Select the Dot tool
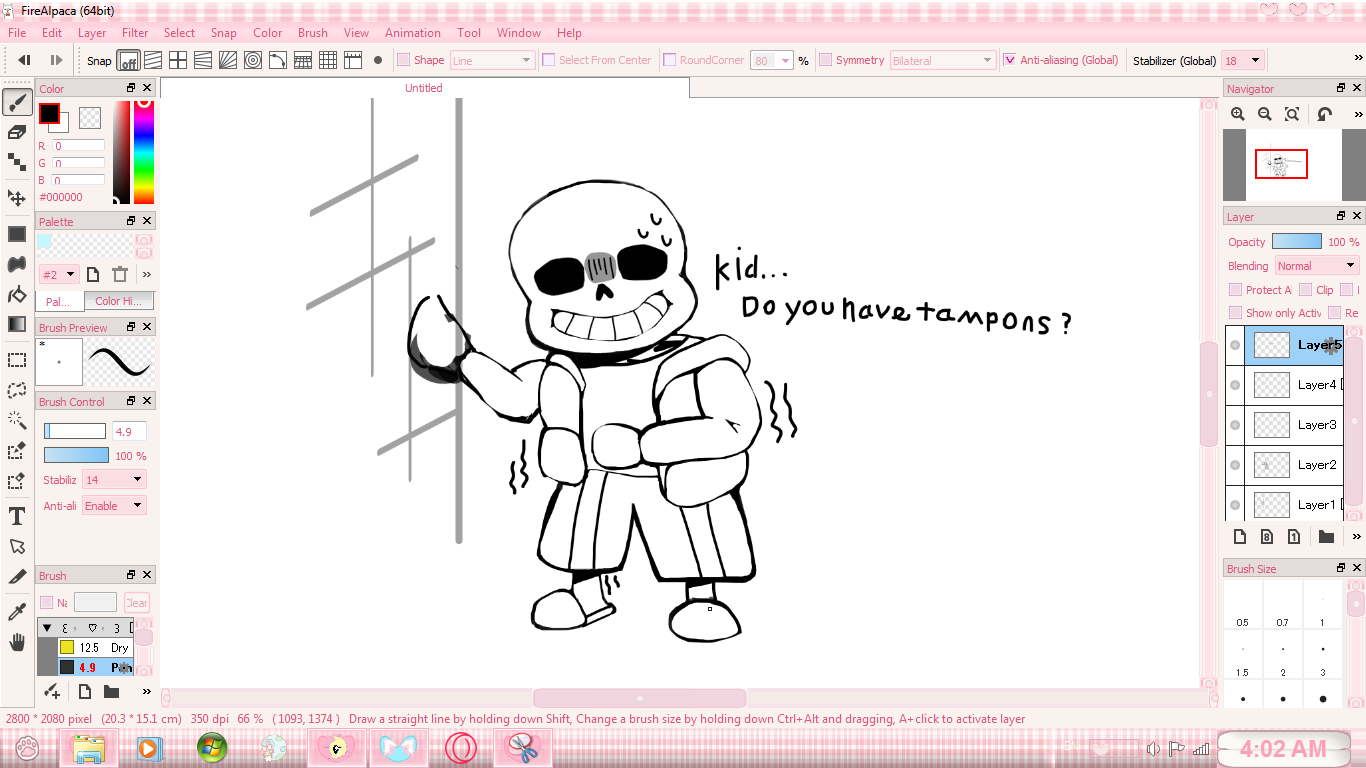The width and height of the screenshot is (1366, 768). pos(17,162)
